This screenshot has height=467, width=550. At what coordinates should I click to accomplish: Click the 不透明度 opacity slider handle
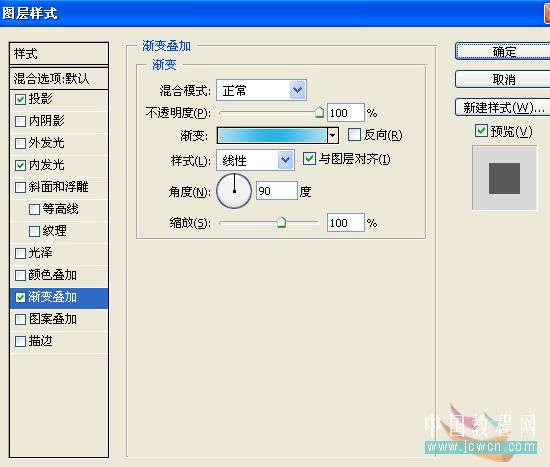click(x=319, y=113)
